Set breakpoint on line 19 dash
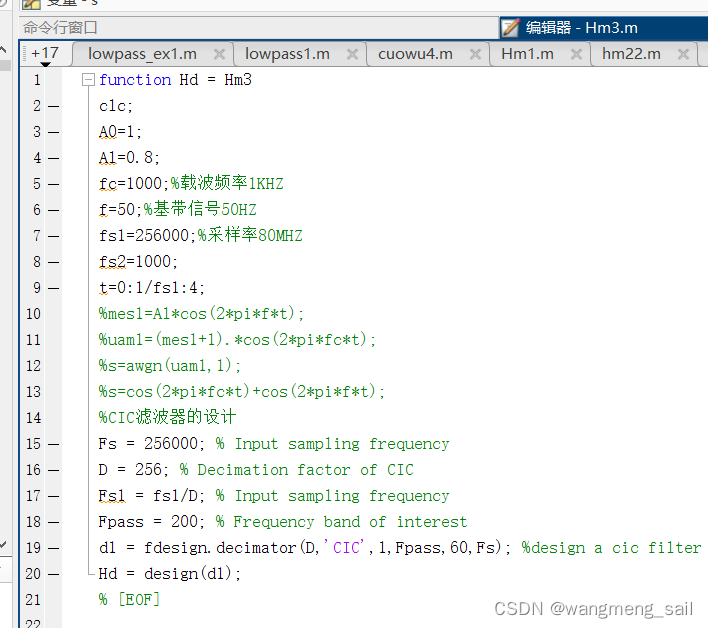The image size is (708, 628). [53, 548]
